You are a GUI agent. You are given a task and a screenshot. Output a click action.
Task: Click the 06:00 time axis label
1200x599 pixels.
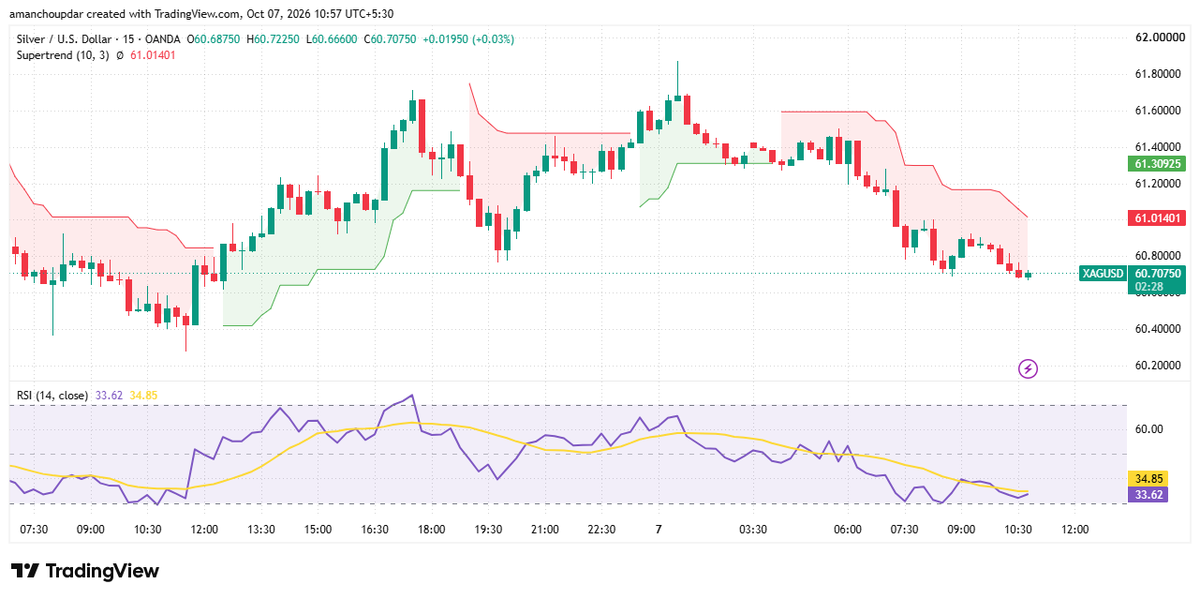(x=848, y=529)
